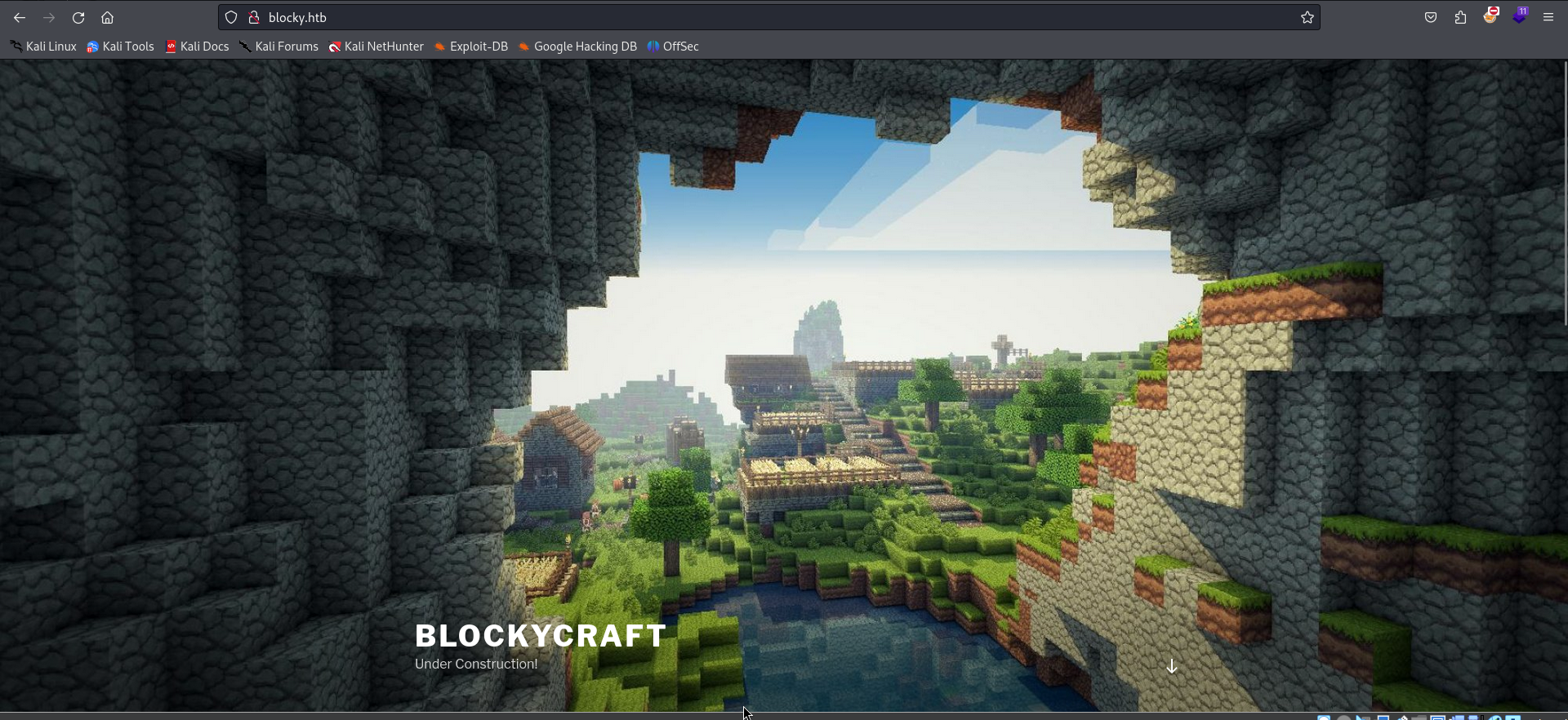Open the Kali Docs bookmark
Image resolution: width=1568 pixels, height=720 pixels.
click(x=198, y=47)
